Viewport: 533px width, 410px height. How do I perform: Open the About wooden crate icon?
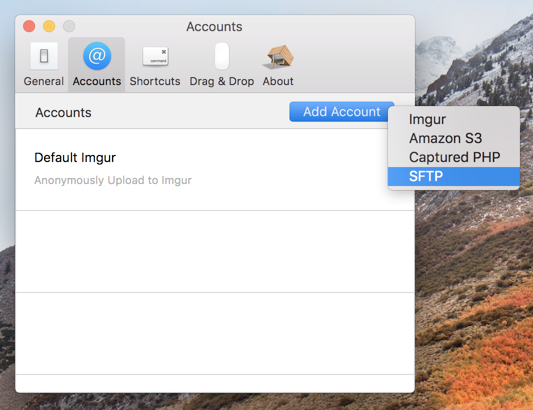click(278, 56)
